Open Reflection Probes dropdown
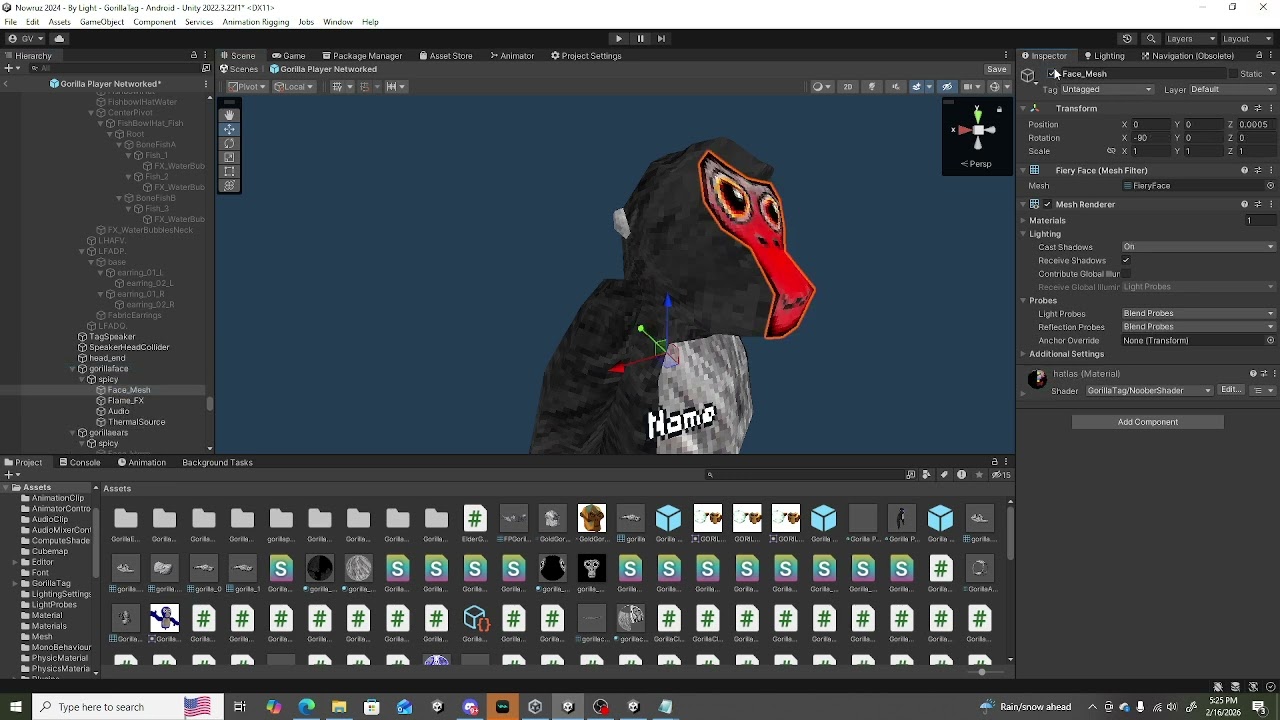Image resolution: width=1280 pixels, height=720 pixels. [1199, 327]
